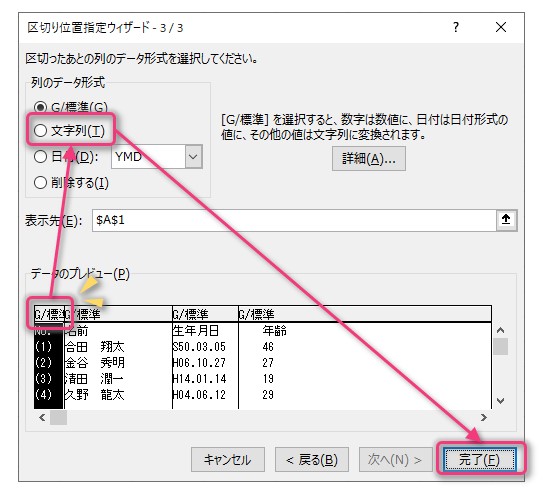The width and height of the screenshot is (548, 495).
Task: Click the (3) number cell in preview
Action: coord(43,379)
